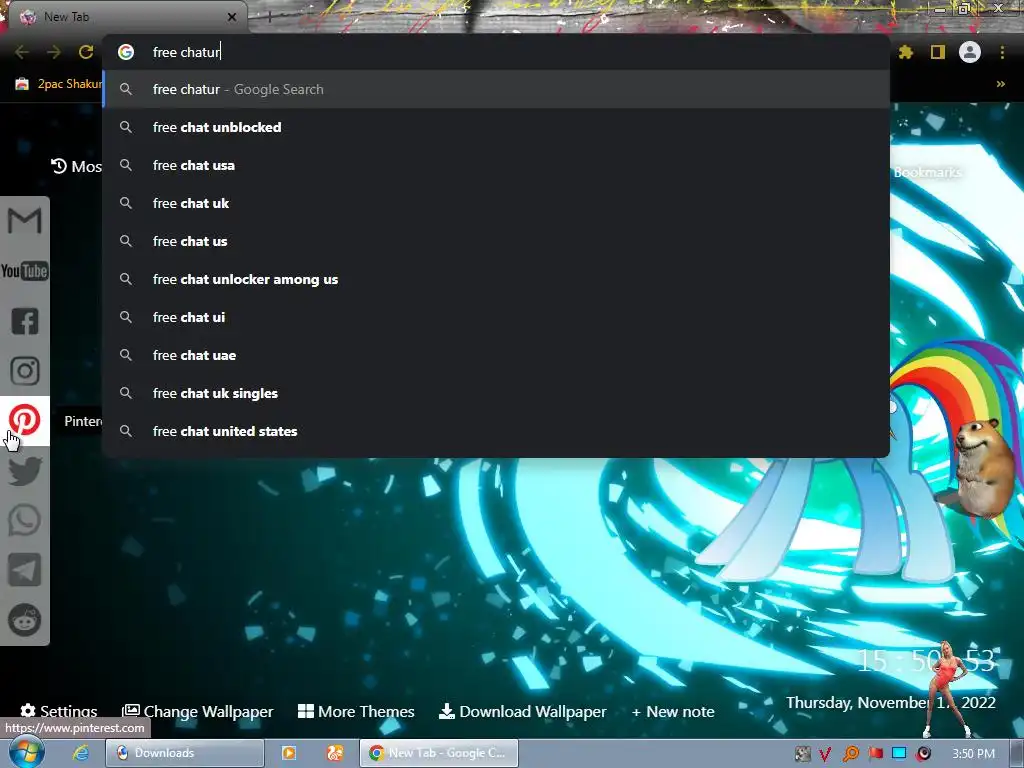Open the red flag Action Center tray icon
Screen dimensions: 1024x768
(875, 754)
